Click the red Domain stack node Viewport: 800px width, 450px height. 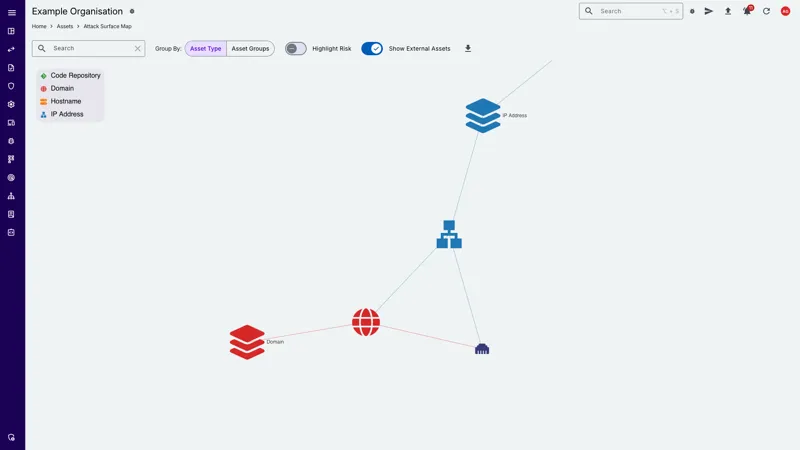[247, 342]
